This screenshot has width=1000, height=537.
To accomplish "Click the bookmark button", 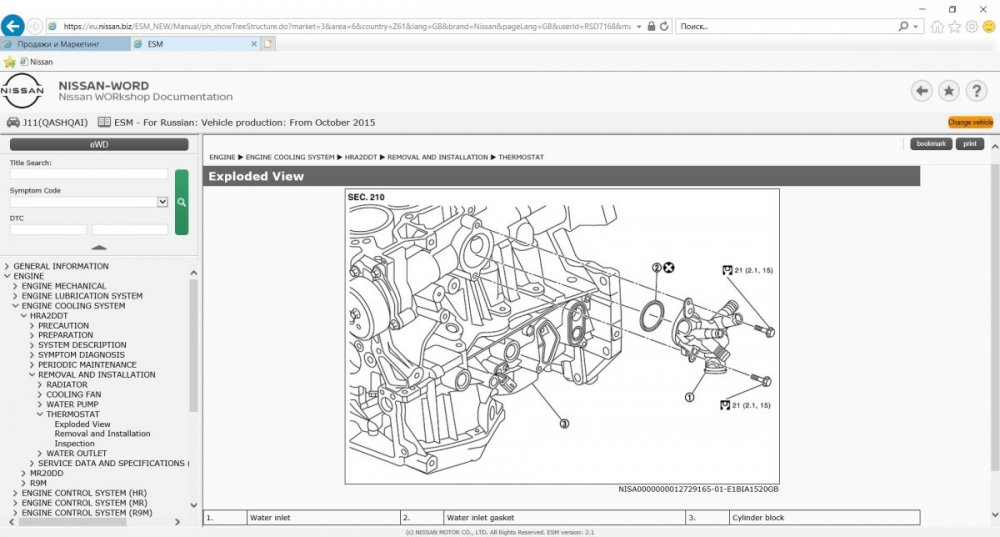I will click(x=930, y=144).
